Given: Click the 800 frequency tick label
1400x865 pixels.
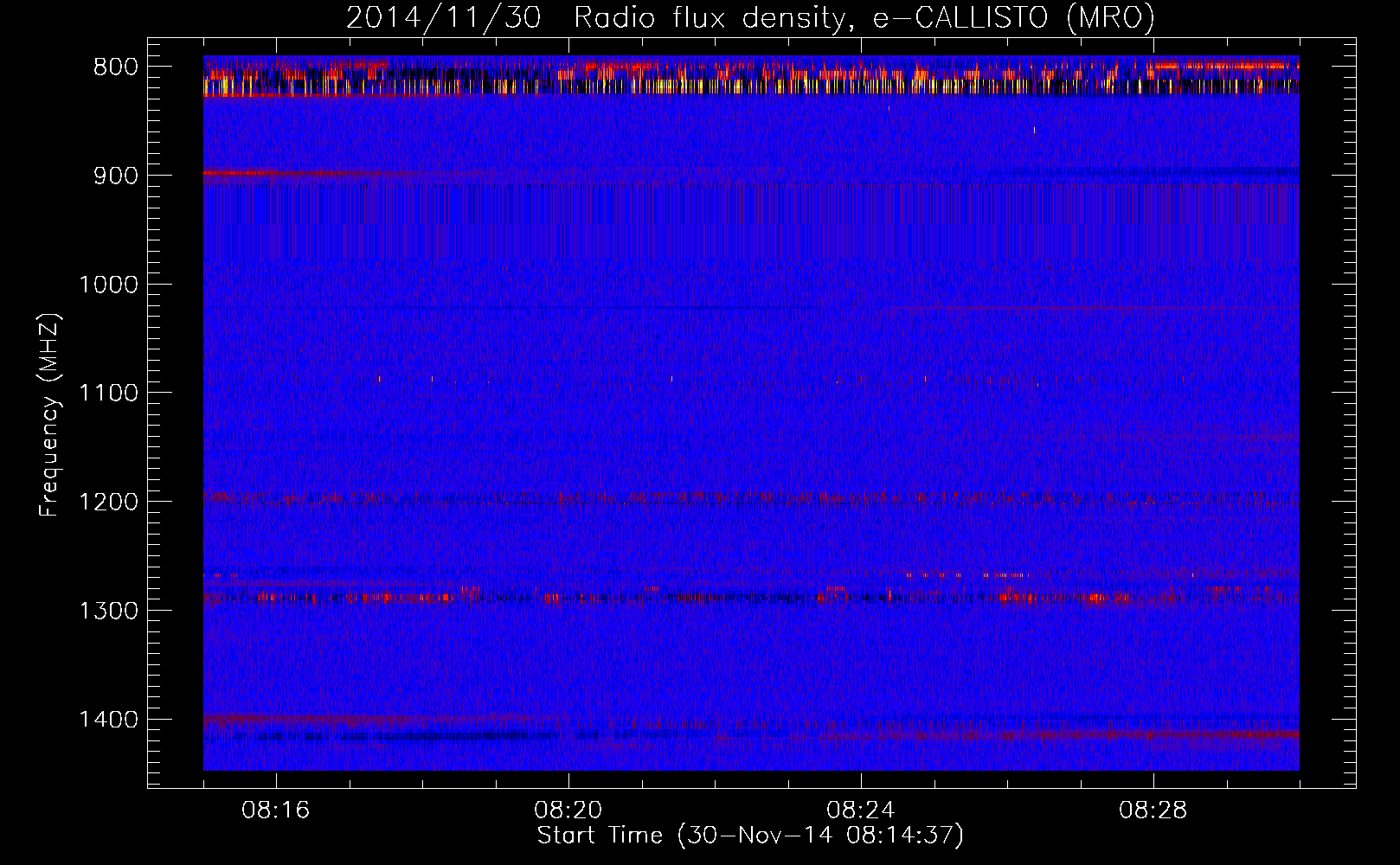Looking at the screenshot, I should pos(115,67).
